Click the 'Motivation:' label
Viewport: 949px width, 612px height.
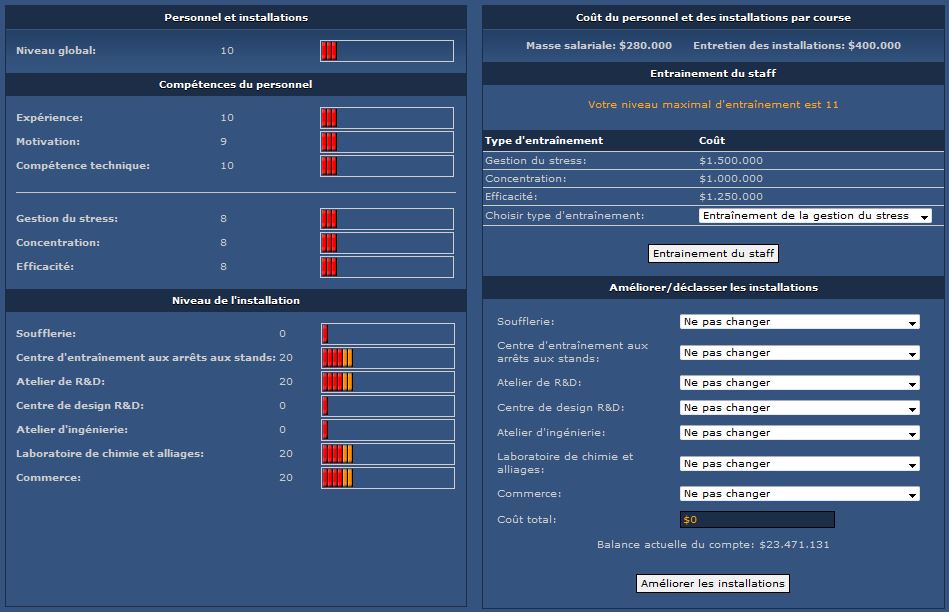point(48,142)
